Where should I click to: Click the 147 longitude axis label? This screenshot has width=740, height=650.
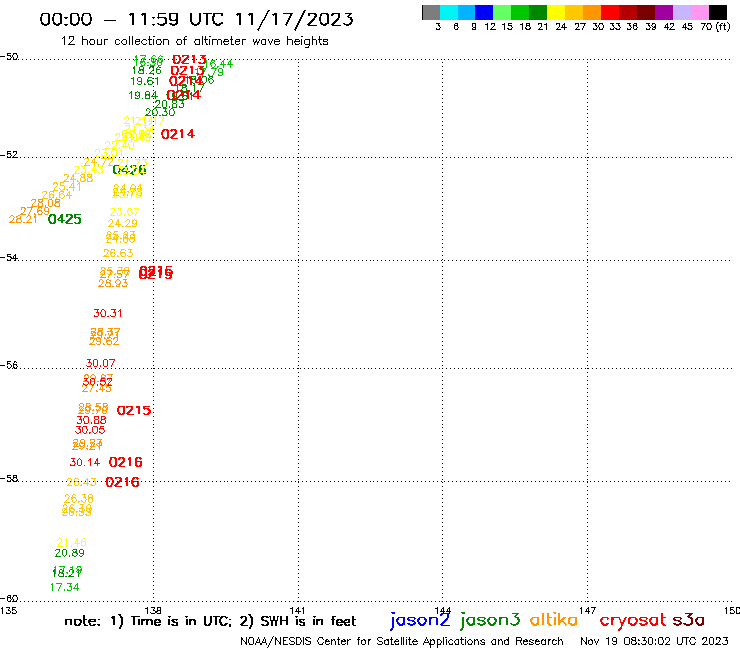pos(588,610)
